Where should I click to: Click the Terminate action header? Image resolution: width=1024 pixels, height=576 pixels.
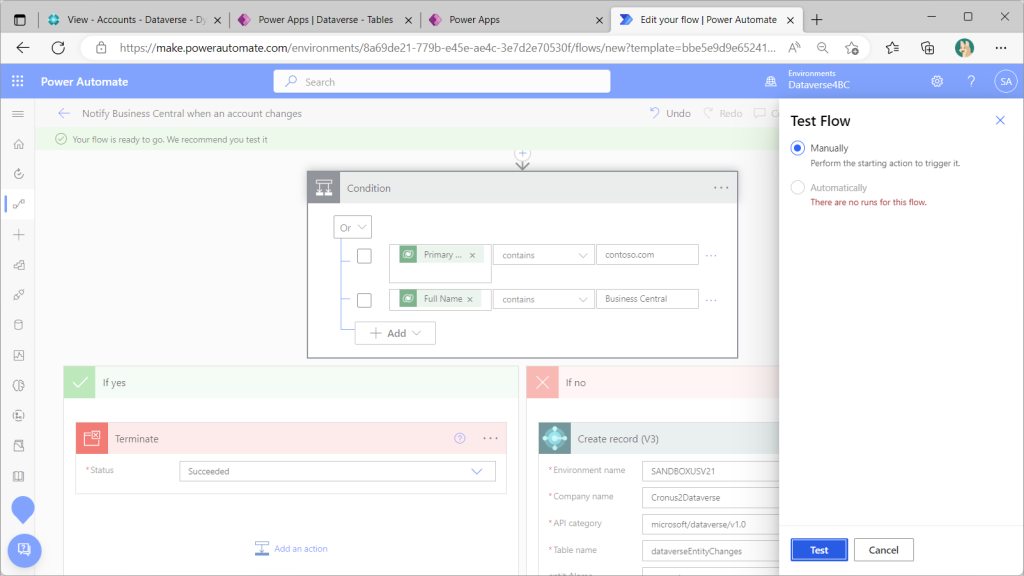click(291, 438)
